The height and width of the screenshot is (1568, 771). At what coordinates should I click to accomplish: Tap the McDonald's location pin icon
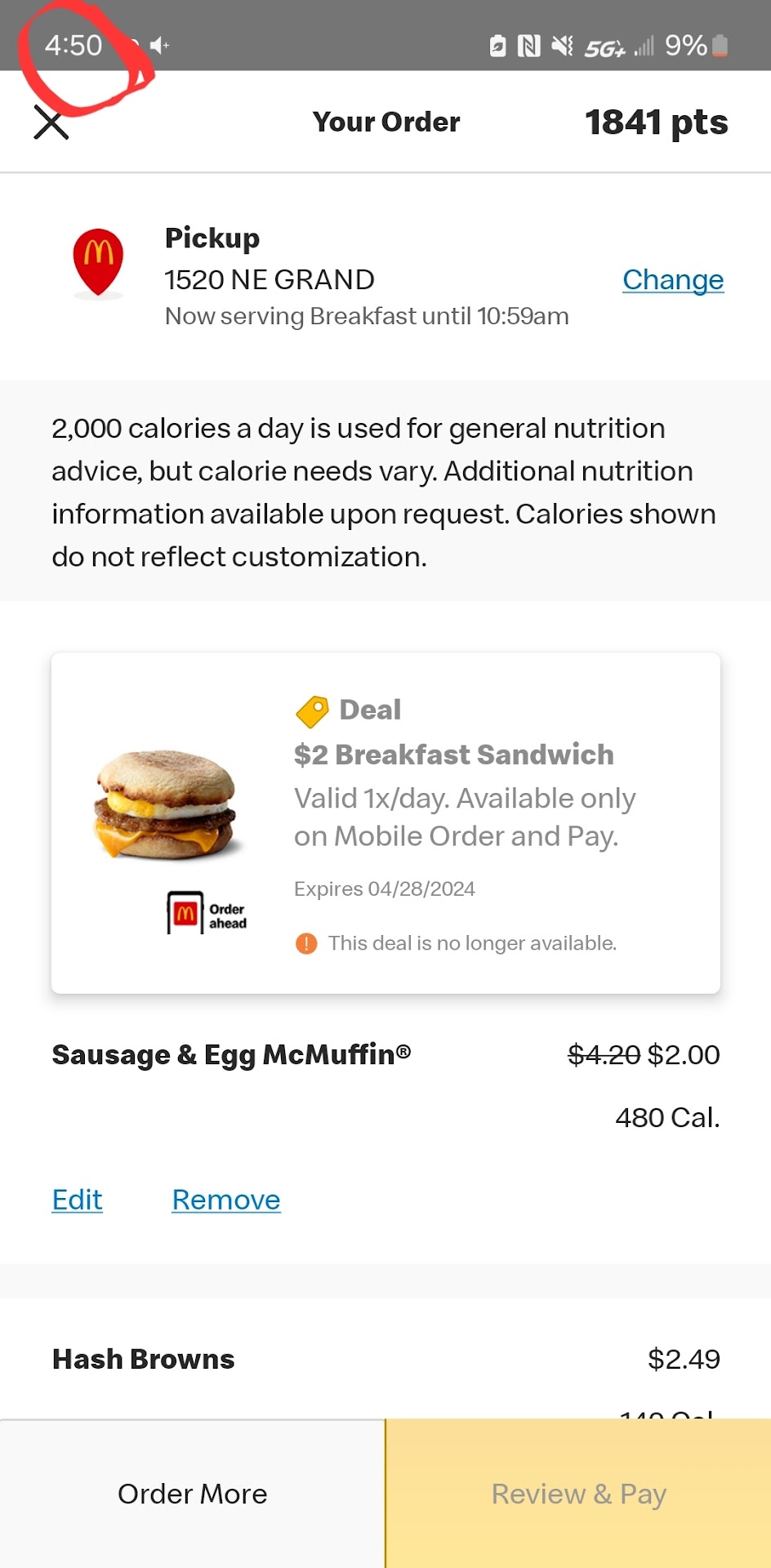click(98, 261)
